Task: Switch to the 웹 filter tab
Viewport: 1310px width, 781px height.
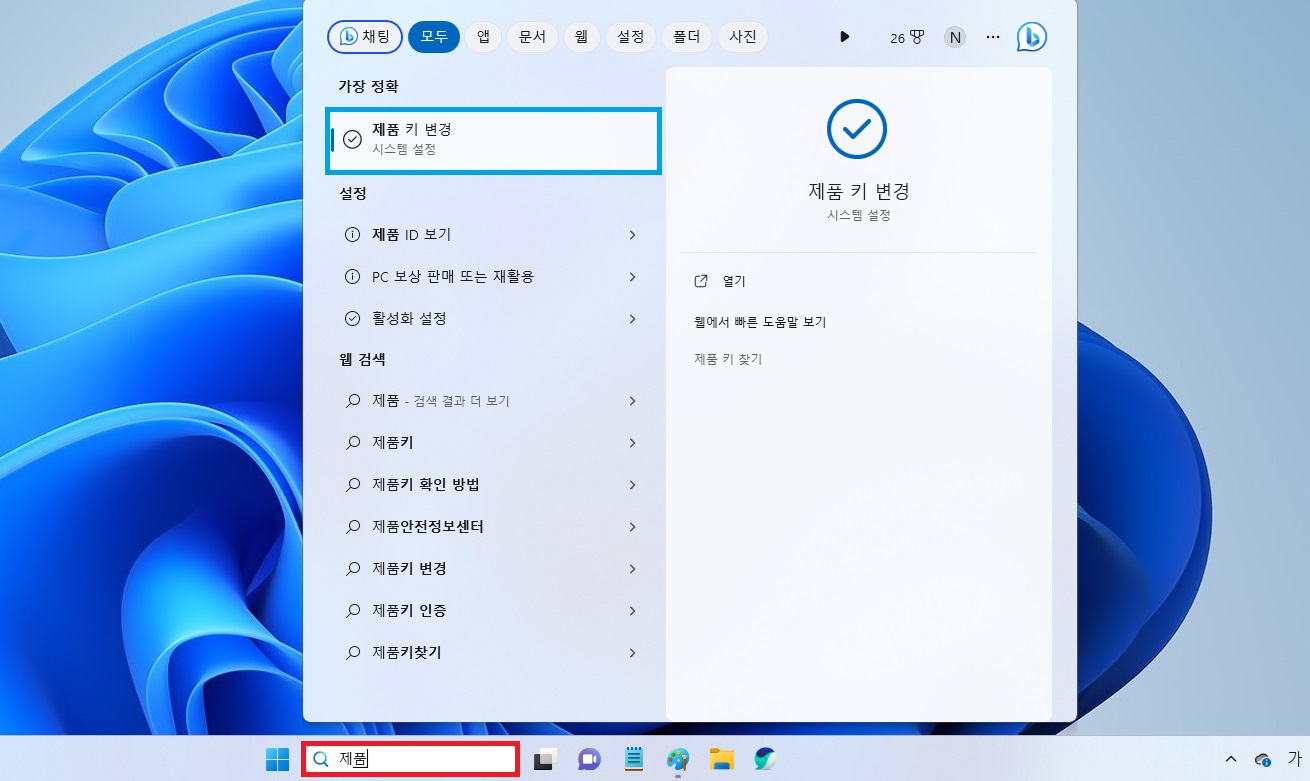Action: coord(581,37)
